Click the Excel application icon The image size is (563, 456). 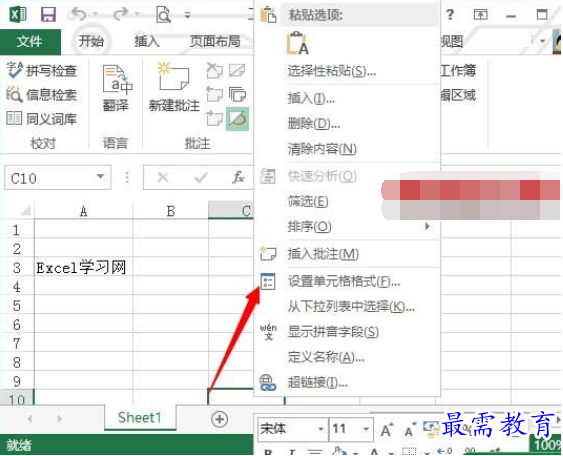(x=18, y=14)
